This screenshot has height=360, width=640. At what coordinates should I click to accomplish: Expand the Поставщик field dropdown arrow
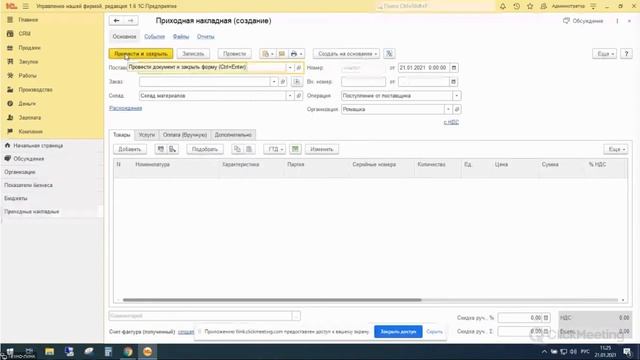click(x=290, y=68)
